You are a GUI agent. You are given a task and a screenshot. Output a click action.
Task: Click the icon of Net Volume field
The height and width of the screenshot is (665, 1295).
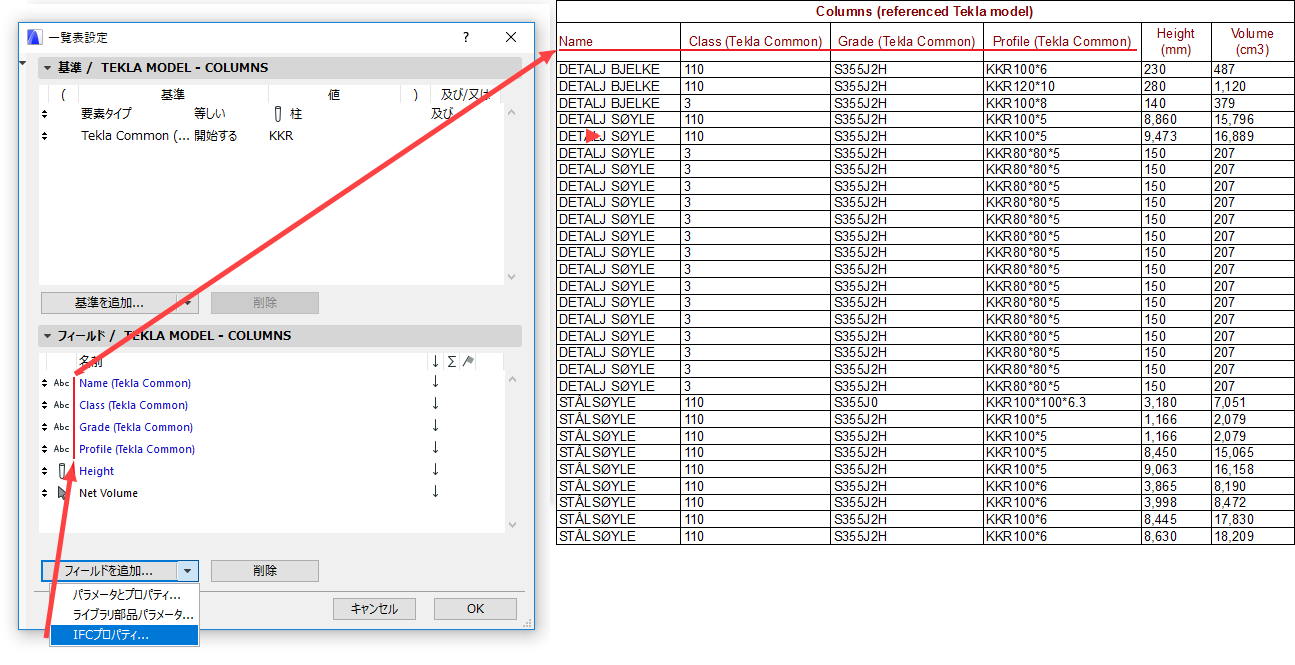click(x=63, y=493)
